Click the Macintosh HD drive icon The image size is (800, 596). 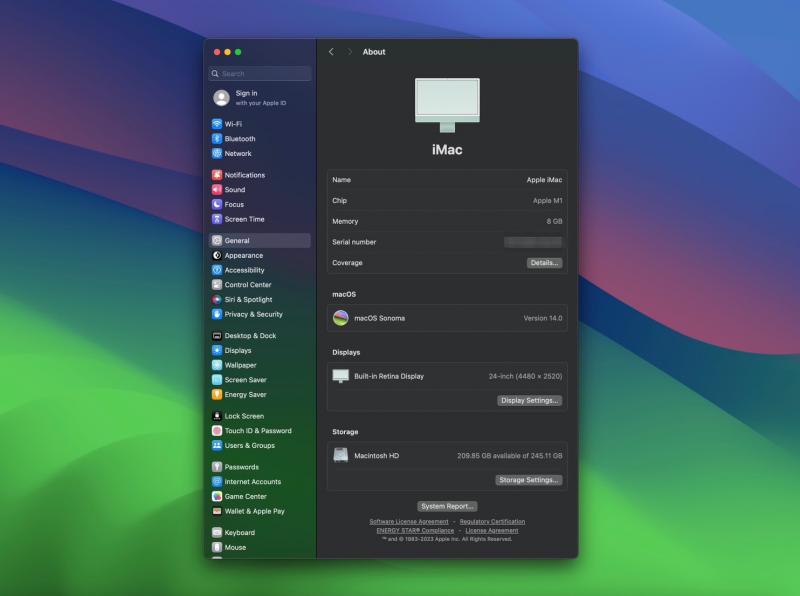341,455
